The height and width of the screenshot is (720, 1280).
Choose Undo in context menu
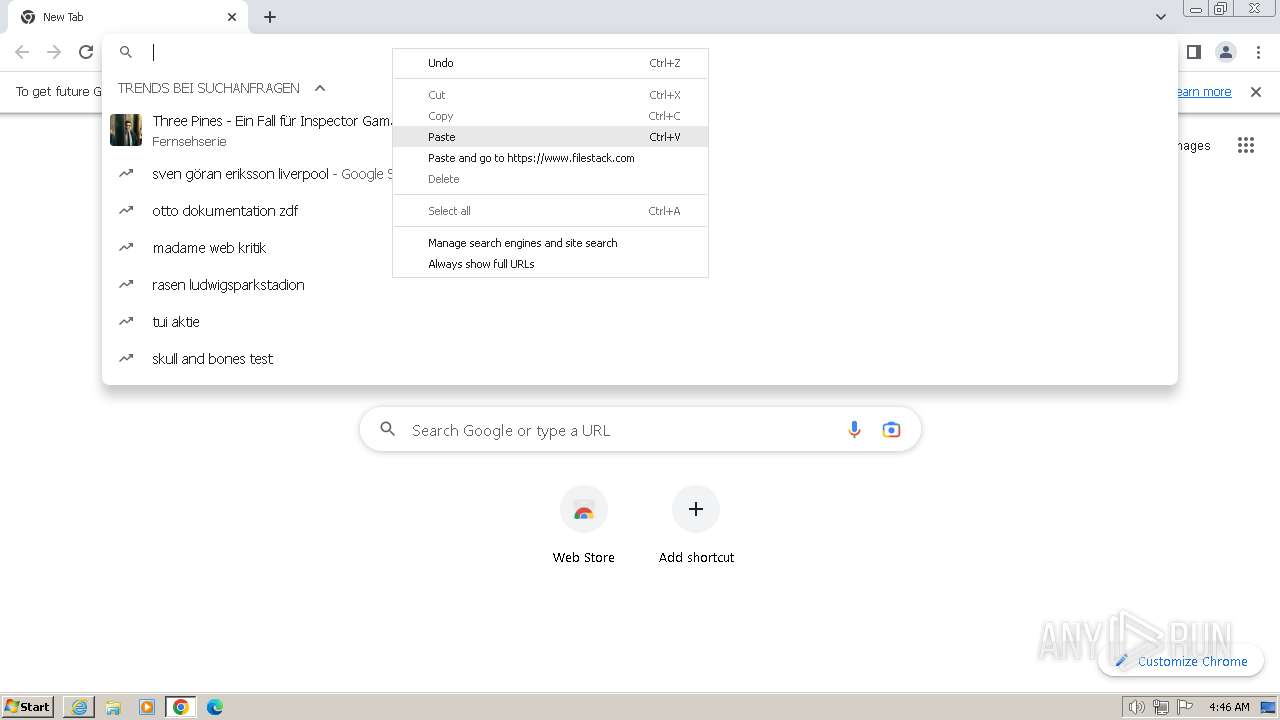[550, 63]
